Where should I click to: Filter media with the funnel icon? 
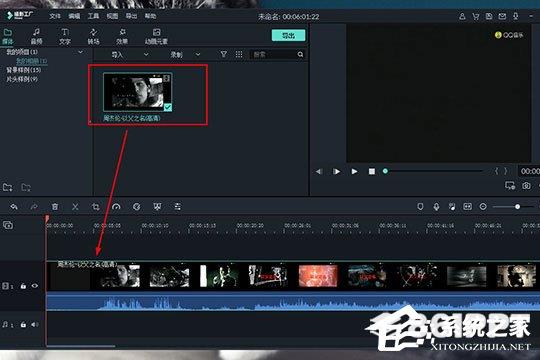pyautogui.click(x=224, y=54)
